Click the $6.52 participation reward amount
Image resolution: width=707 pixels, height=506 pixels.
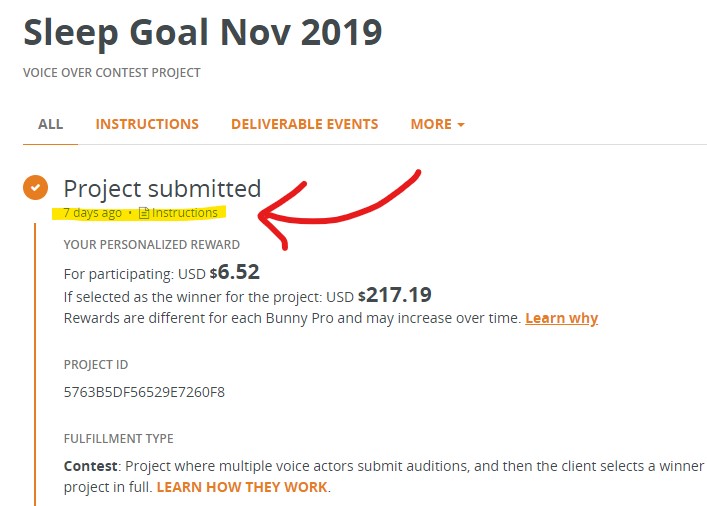tap(239, 271)
